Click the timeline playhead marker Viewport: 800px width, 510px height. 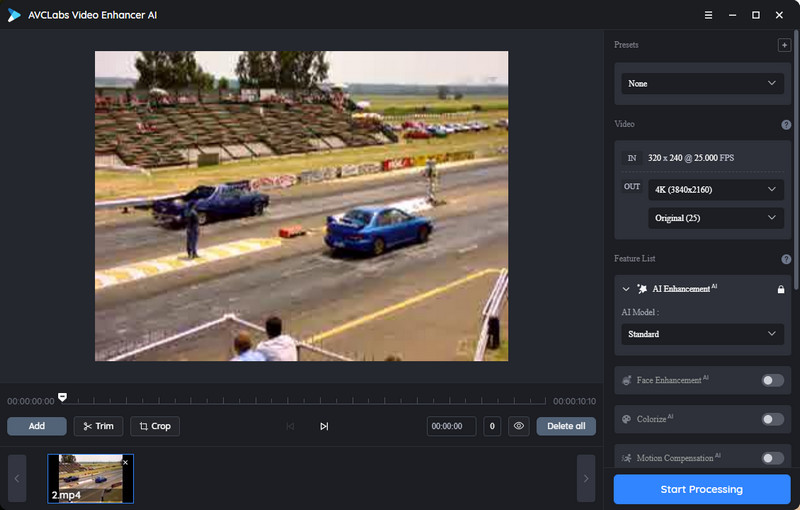coord(62,397)
